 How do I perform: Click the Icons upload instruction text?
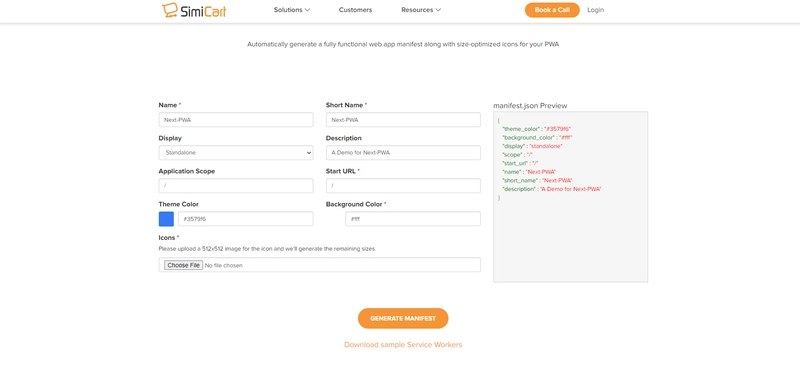click(x=267, y=249)
